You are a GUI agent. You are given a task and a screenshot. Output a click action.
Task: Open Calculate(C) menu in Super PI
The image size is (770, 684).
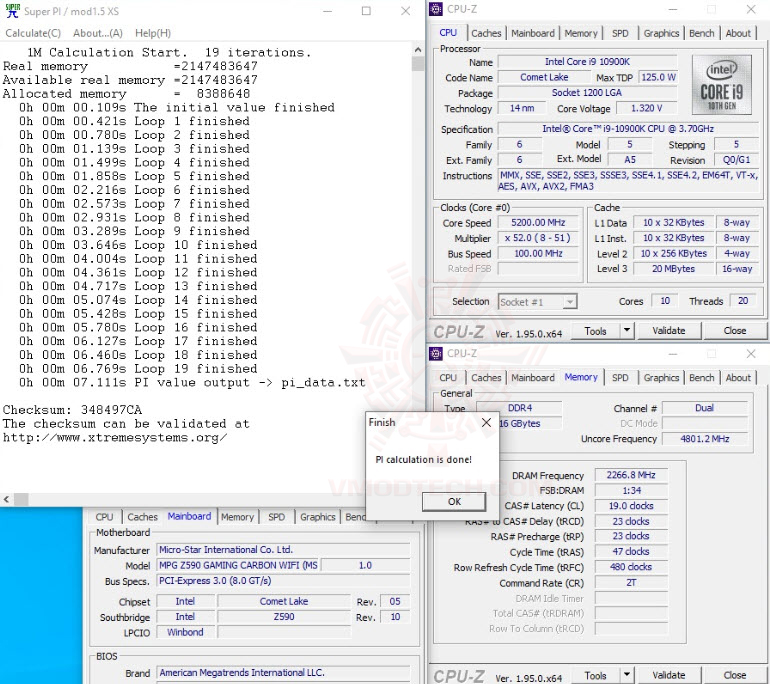click(33, 33)
